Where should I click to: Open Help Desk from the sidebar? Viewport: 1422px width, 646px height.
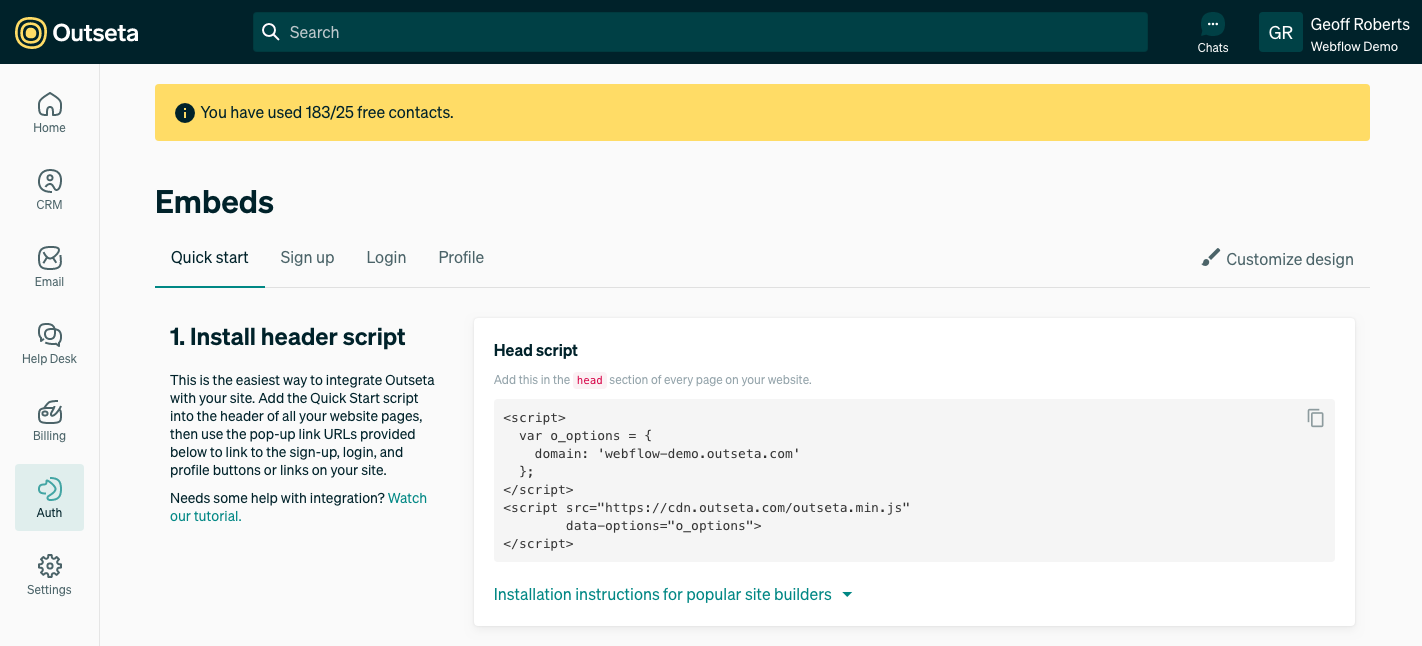click(49, 343)
